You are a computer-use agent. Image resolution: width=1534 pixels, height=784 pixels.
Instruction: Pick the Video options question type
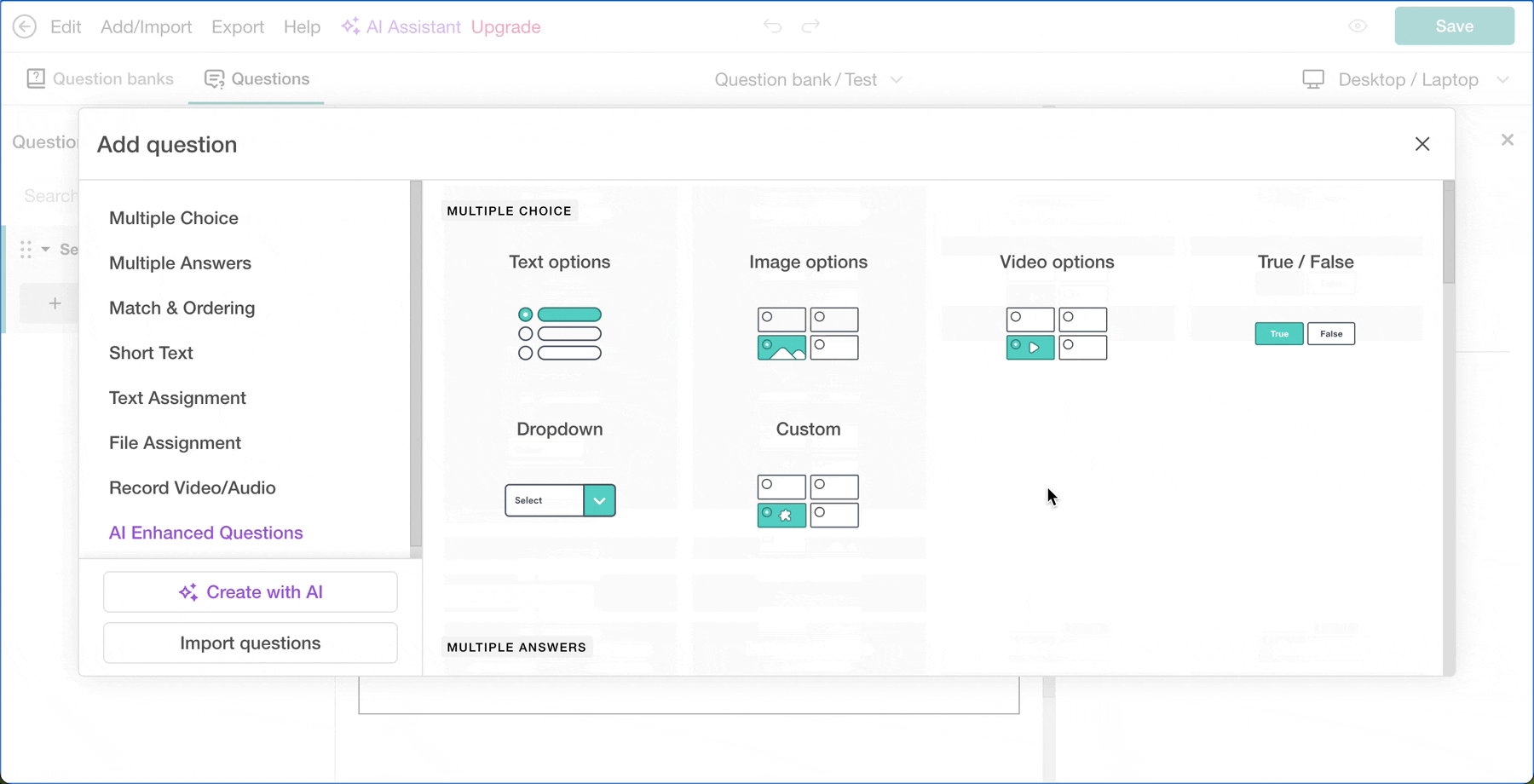[x=1057, y=333]
